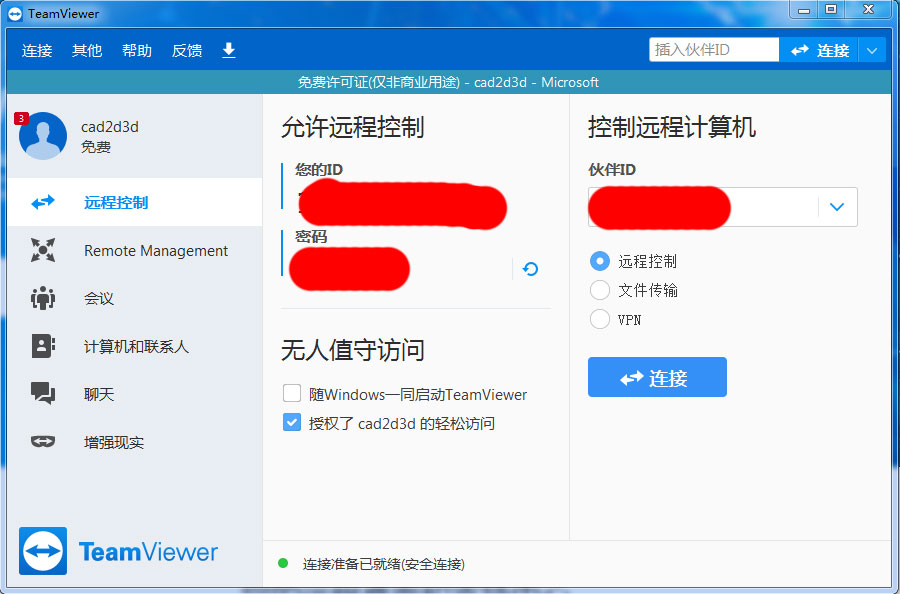The height and width of the screenshot is (594, 900).
Task: Open the 连接 menu
Action: tap(37, 51)
